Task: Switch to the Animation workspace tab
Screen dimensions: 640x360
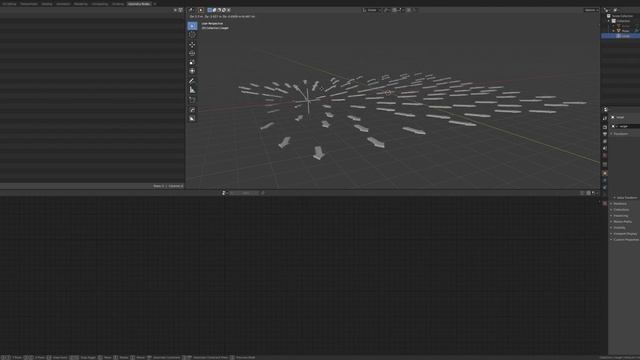Action: 63,4
